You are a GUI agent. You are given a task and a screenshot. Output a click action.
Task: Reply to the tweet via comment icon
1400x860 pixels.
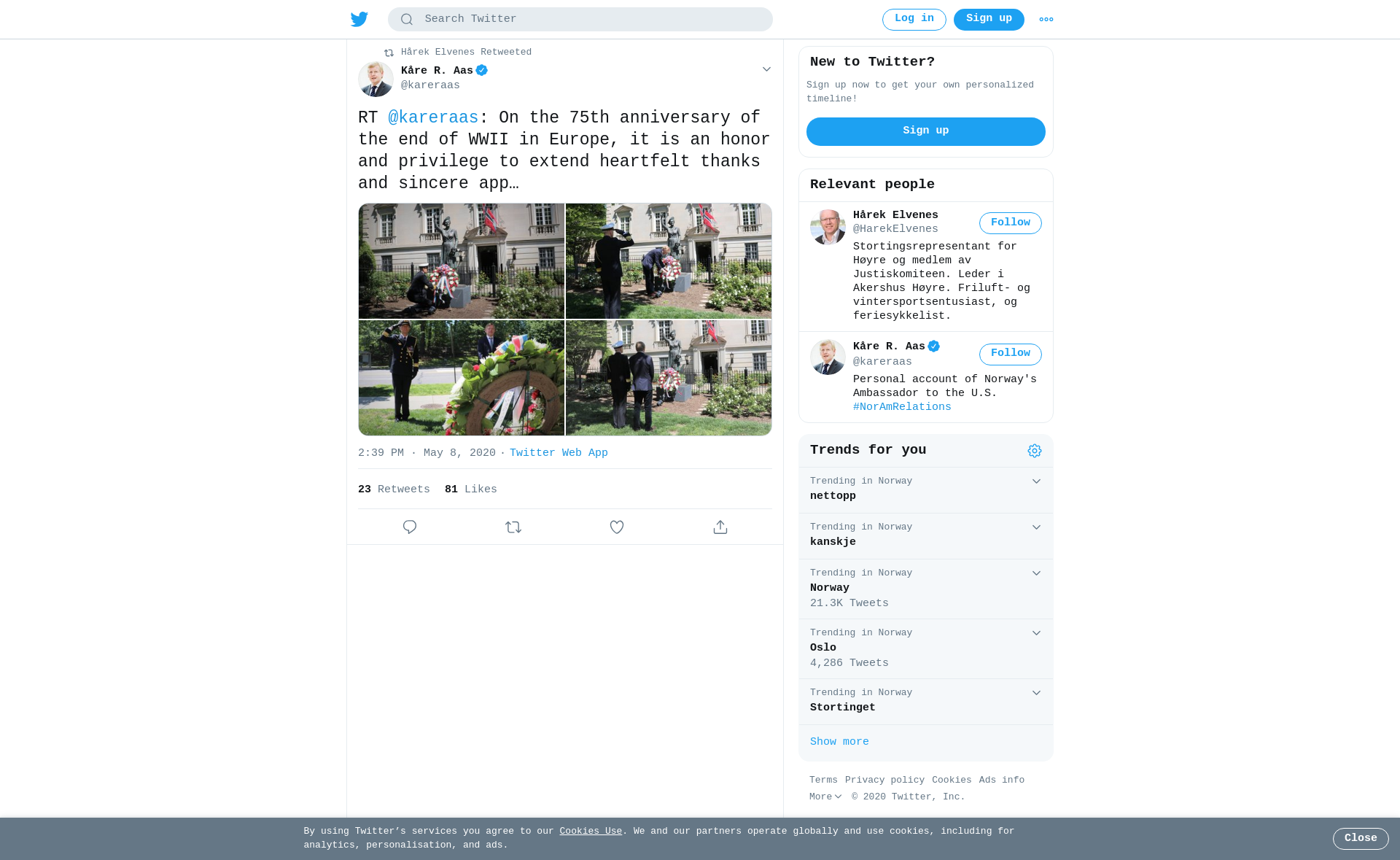[410, 527]
